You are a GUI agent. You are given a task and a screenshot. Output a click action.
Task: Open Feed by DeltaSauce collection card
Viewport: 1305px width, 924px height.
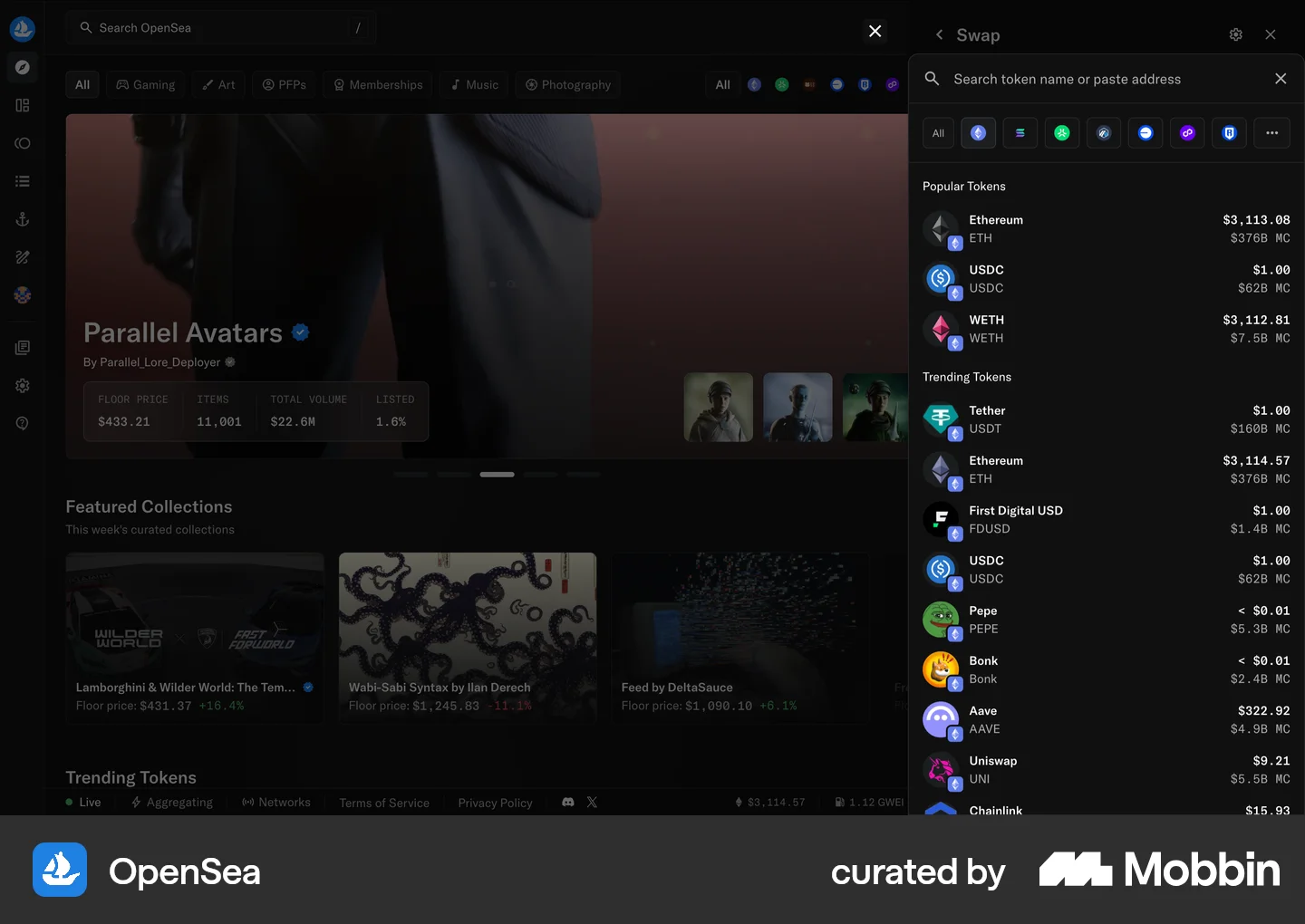740,638
